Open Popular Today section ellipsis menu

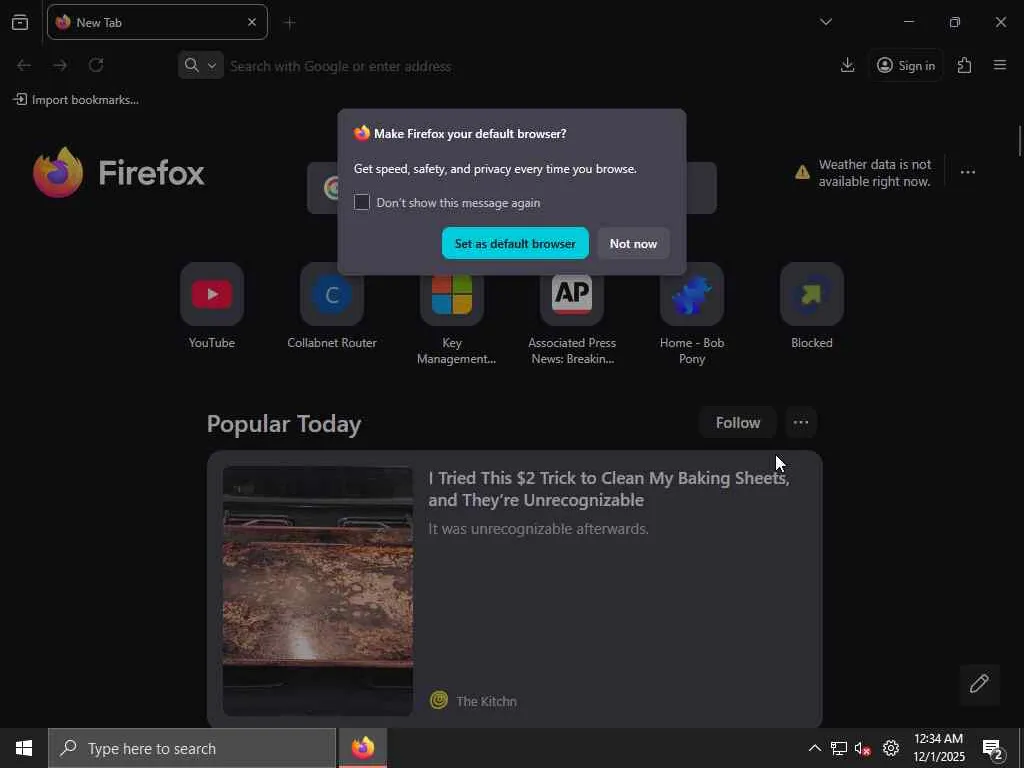801,423
